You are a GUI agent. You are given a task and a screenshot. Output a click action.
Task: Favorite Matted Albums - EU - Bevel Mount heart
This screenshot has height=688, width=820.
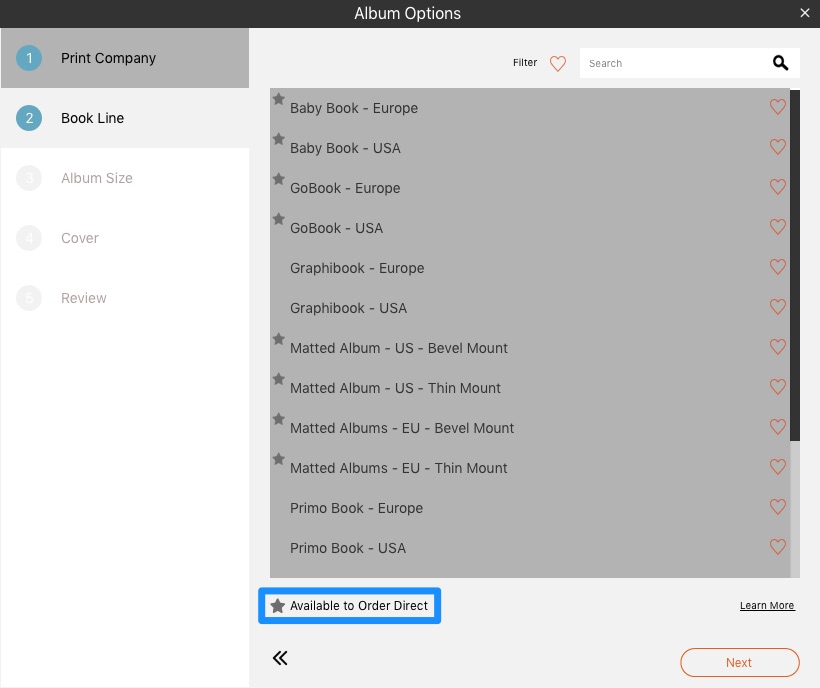point(778,427)
